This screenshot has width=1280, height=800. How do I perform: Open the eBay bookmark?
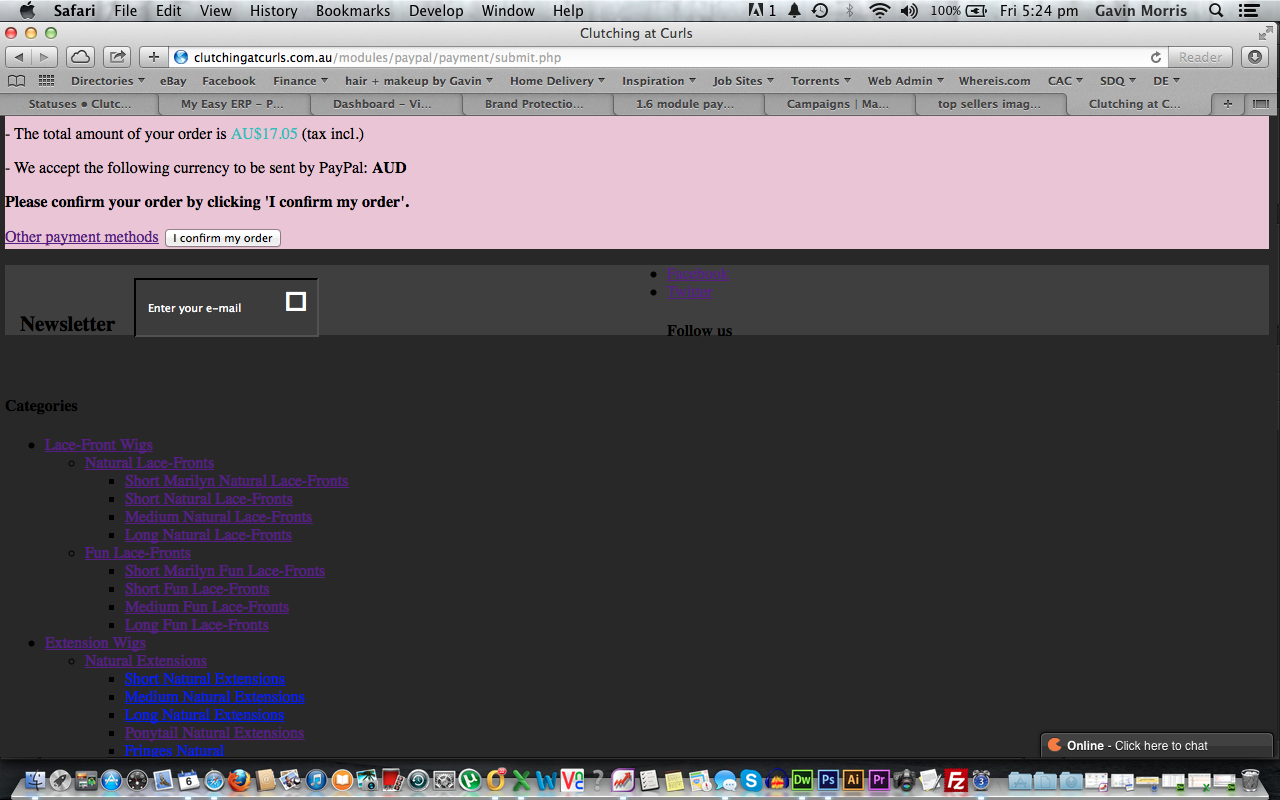(173, 81)
